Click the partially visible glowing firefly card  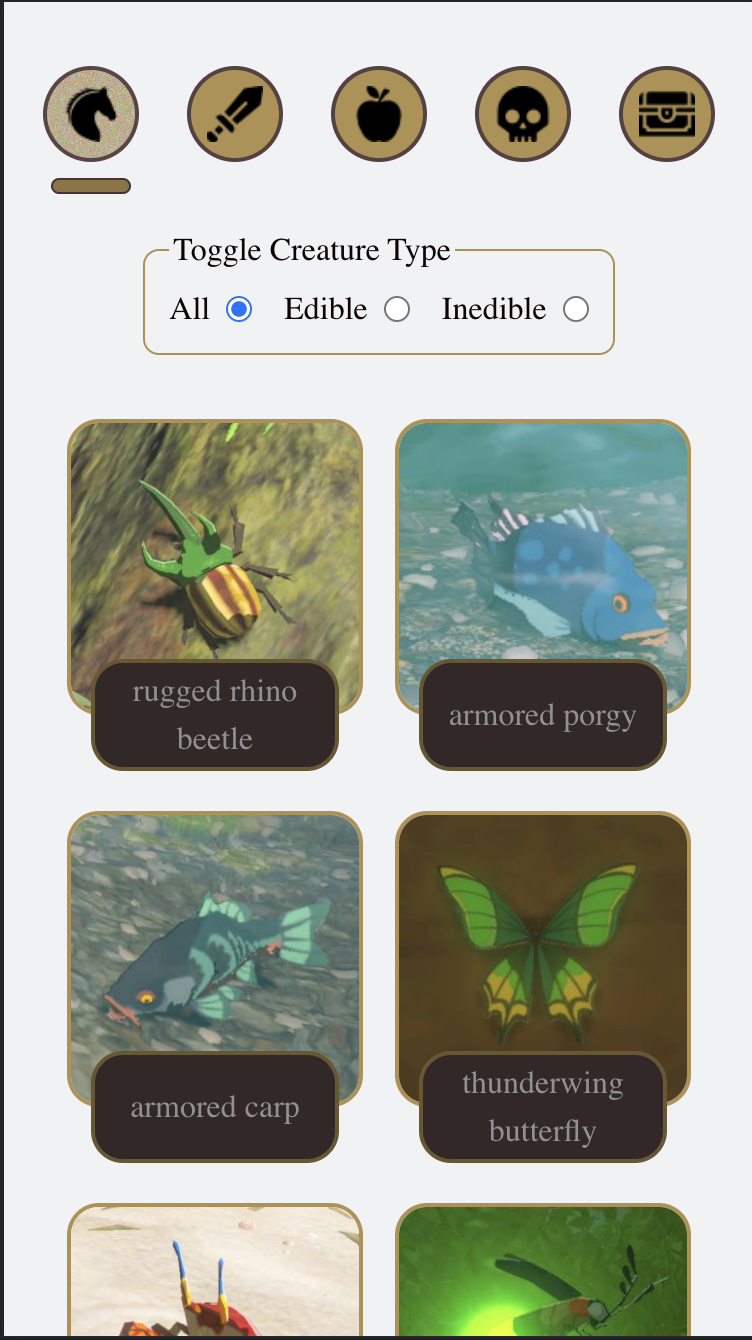coord(543,1270)
